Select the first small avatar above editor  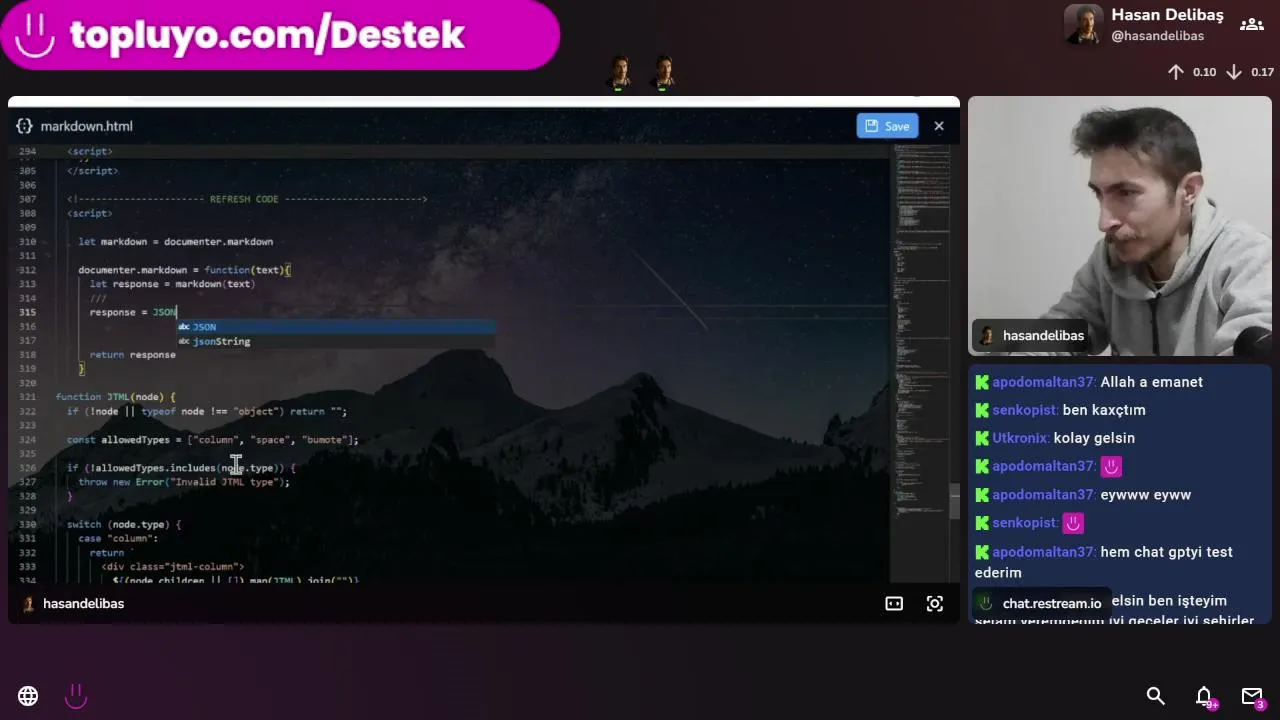[x=620, y=72]
